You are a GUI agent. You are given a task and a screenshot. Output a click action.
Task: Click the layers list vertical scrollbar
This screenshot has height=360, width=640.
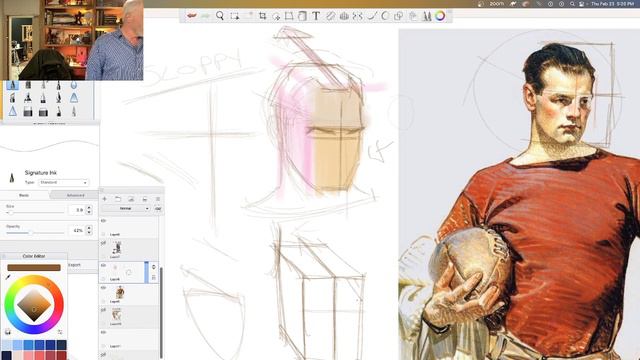161,312
